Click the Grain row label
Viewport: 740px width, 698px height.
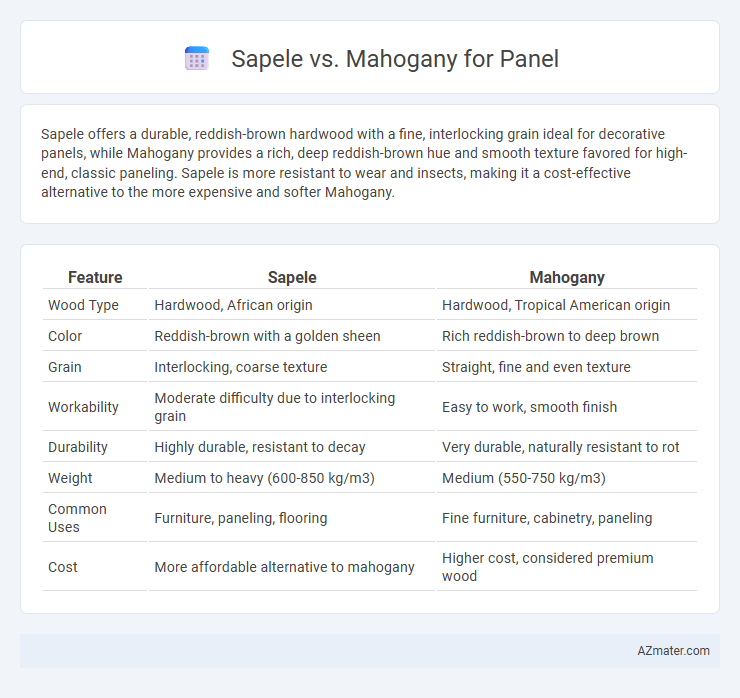65,367
